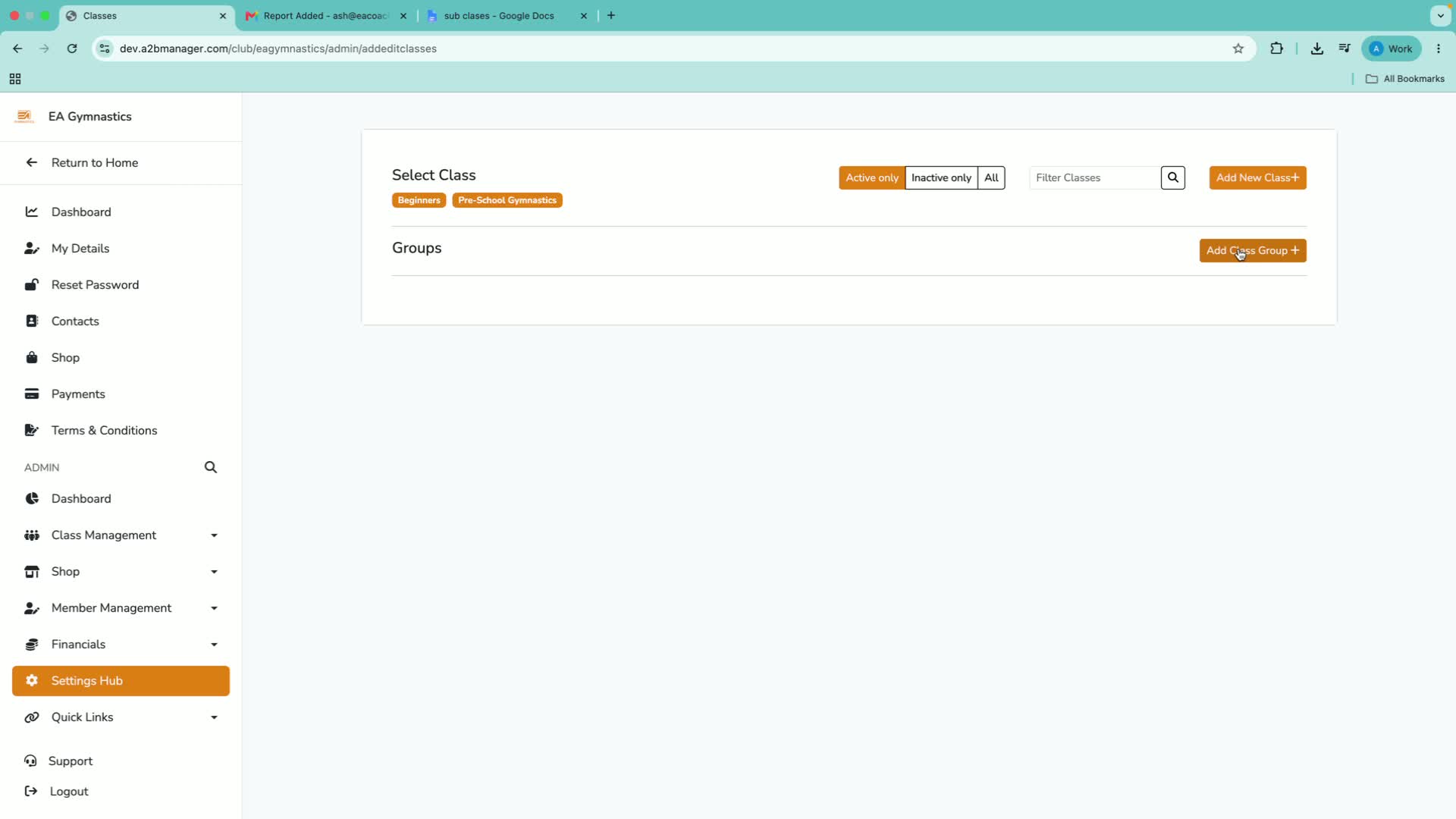Screen dimensions: 1456x819
Task: Click the browser address bar URL
Action: coord(278,49)
